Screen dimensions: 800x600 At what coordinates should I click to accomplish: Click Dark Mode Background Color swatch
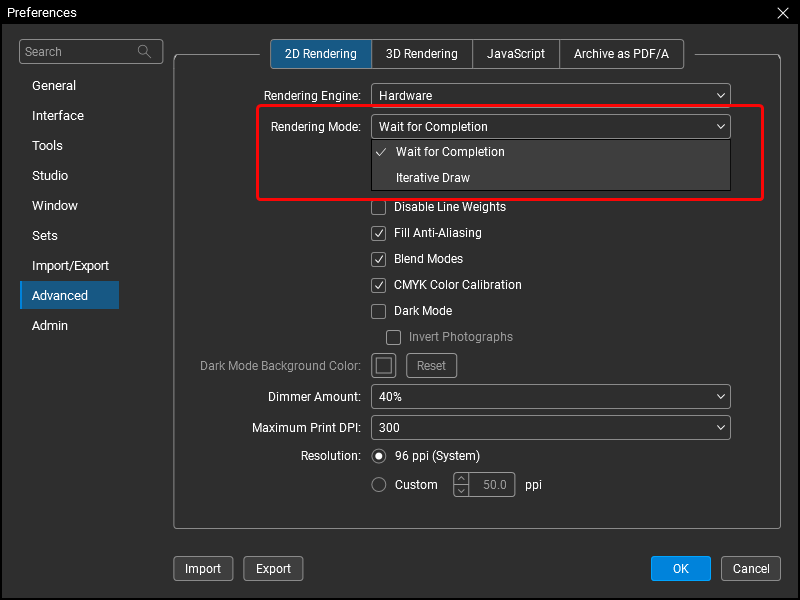click(x=384, y=366)
